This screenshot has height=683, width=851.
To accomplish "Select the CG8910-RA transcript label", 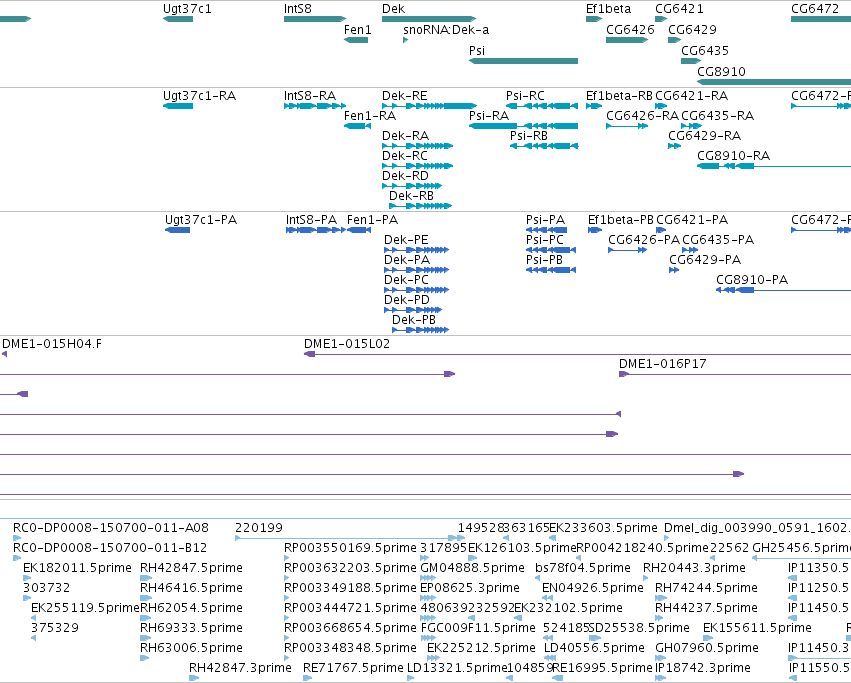I will click(x=733, y=155).
